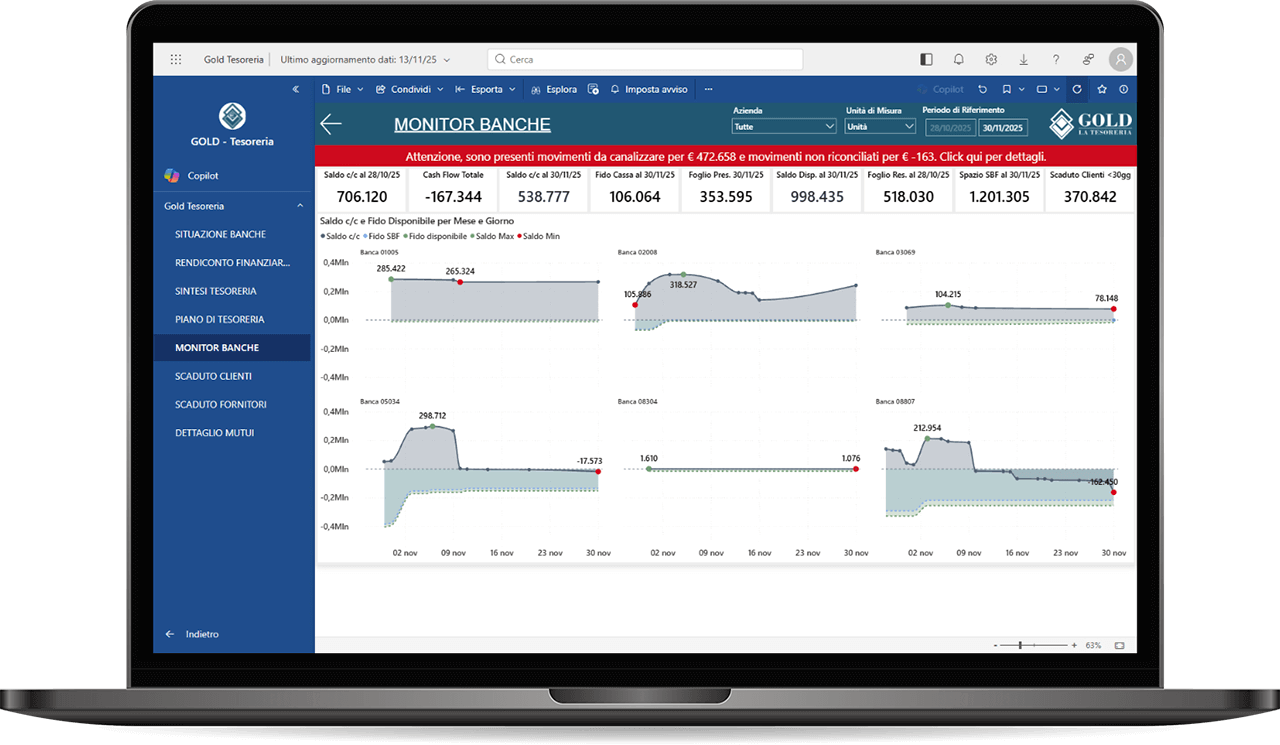Click the white back arrow beside Monitor Banche
The height and width of the screenshot is (745, 1280).
pyautogui.click(x=331, y=124)
